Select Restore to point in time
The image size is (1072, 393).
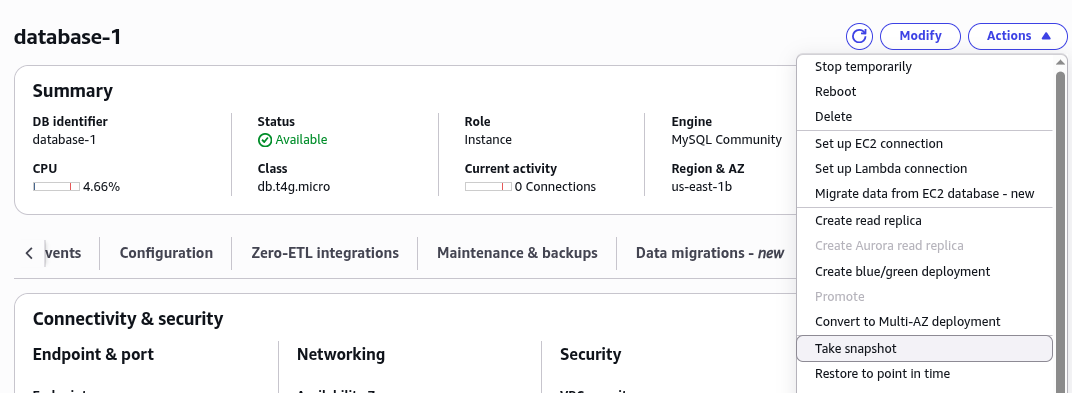click(x=925, y=374)
